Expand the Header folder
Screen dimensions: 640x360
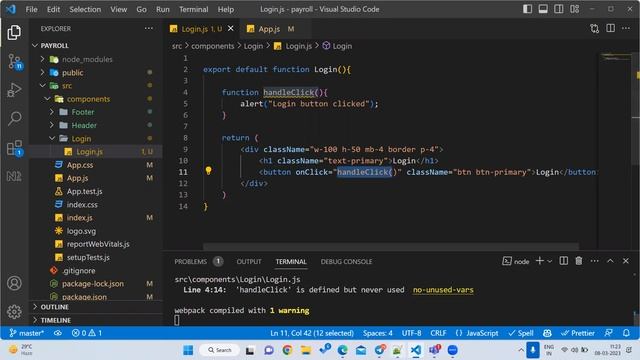(x=52, y=125)
